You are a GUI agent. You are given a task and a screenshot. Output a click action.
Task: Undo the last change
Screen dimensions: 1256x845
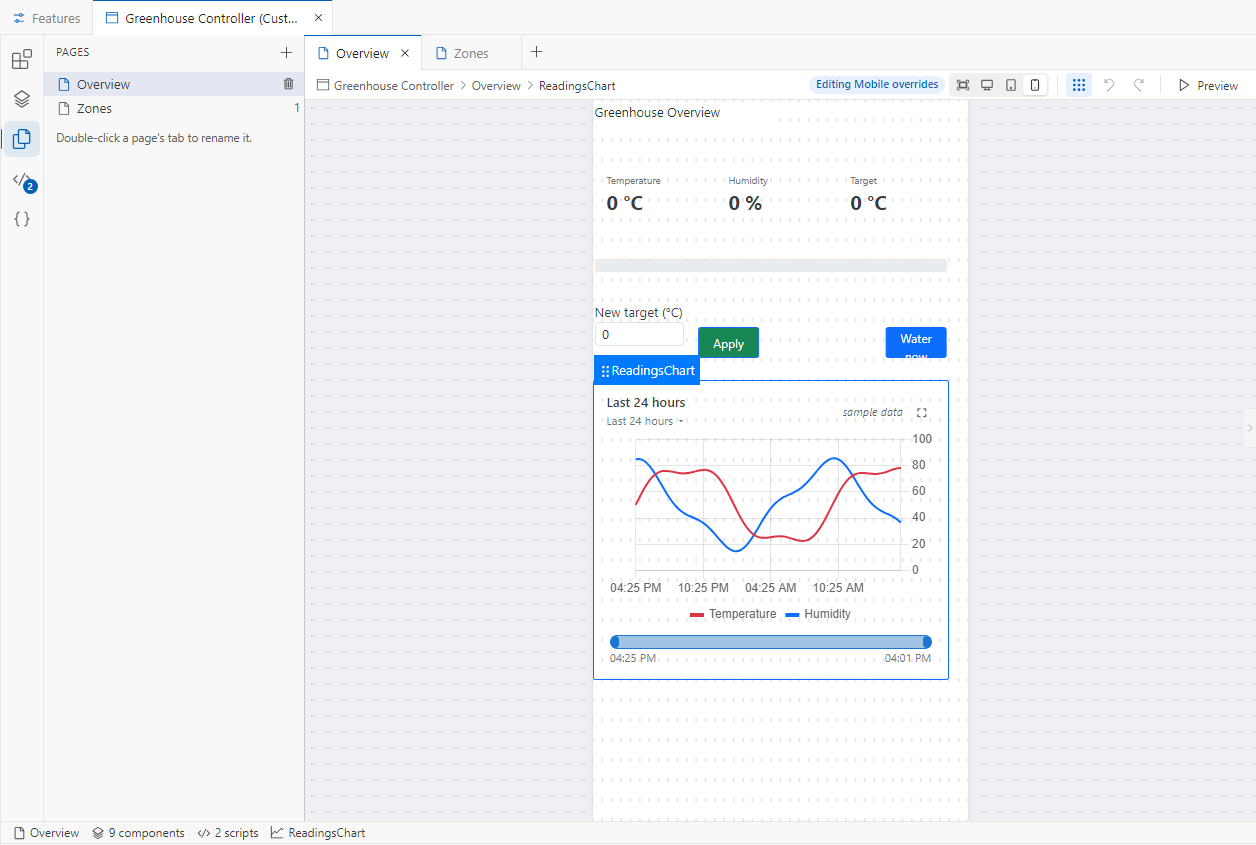pos(1109,85)
